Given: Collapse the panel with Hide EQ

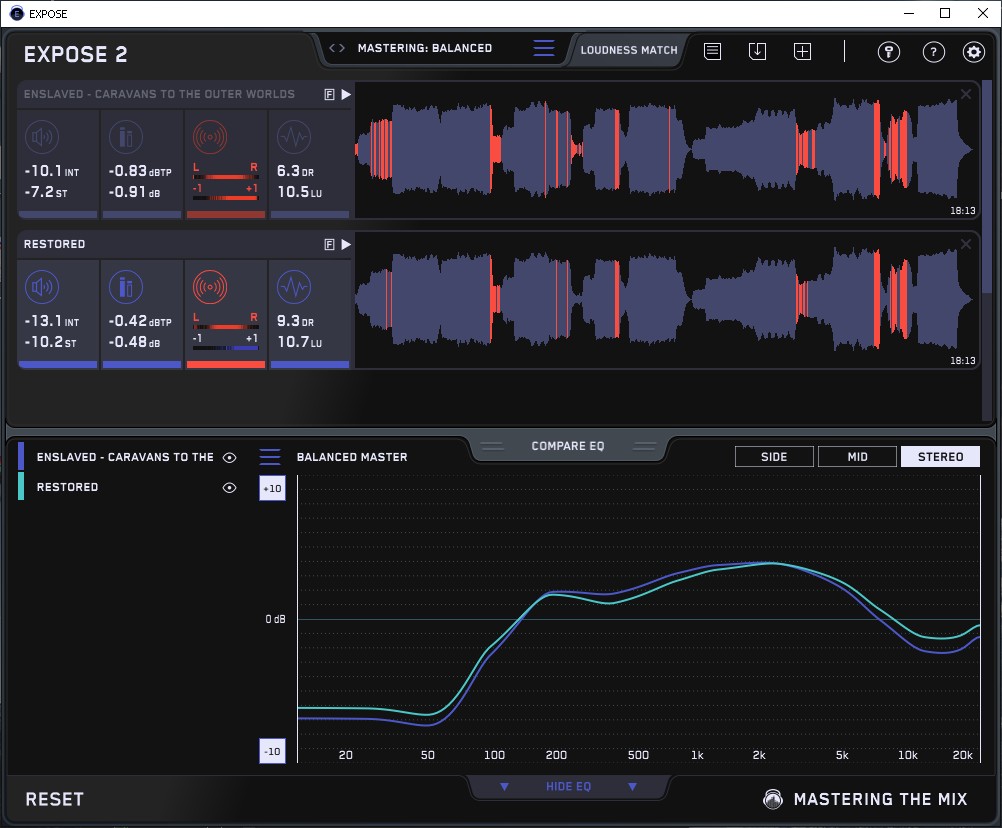Looking at the screenshot, I should (568, 786).
